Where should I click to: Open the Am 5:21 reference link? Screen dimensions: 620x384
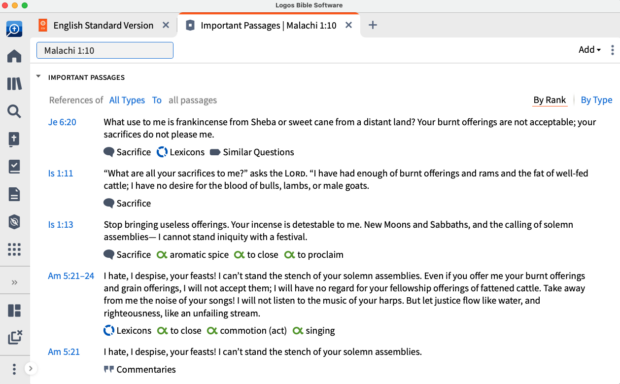pyautogui.click(x=64, y=352)
